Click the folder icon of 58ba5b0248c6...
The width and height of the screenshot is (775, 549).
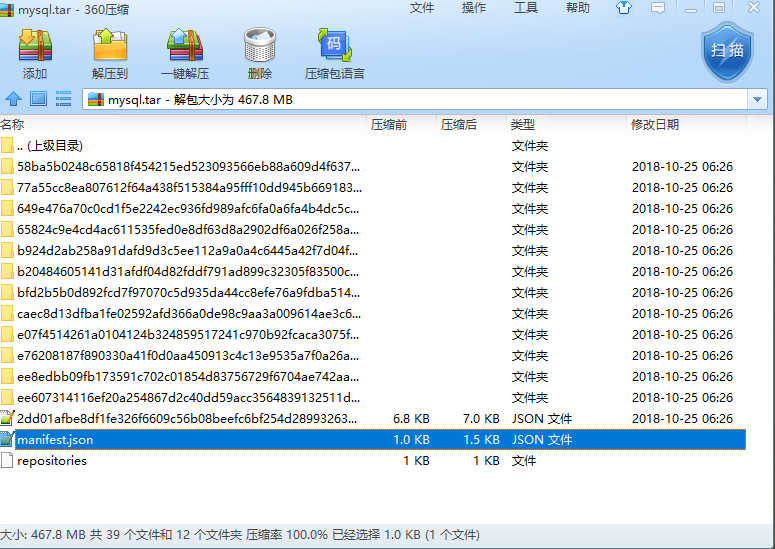(7, 167)
